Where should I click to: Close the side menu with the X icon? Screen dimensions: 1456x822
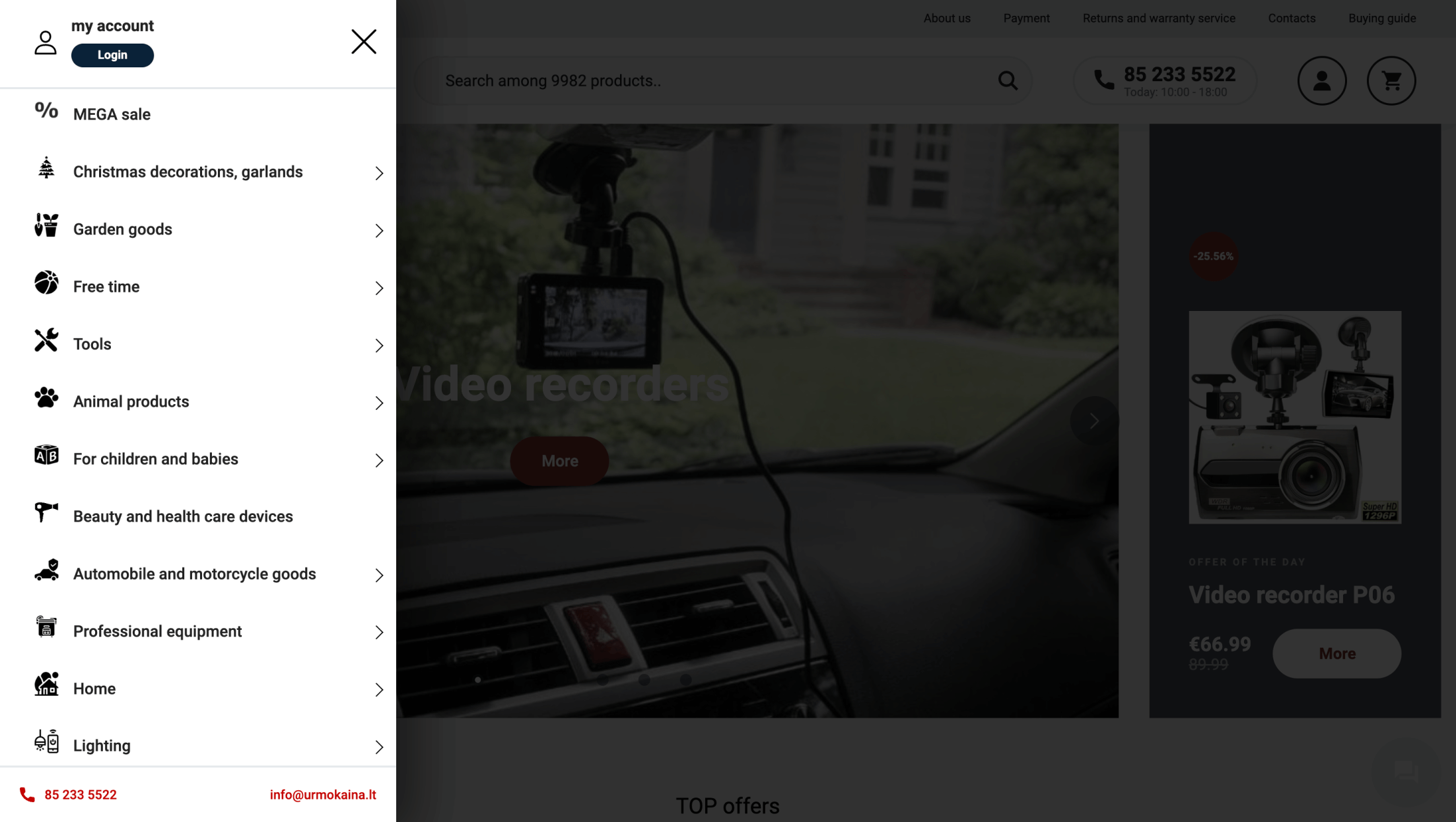[x=364, y=42]
